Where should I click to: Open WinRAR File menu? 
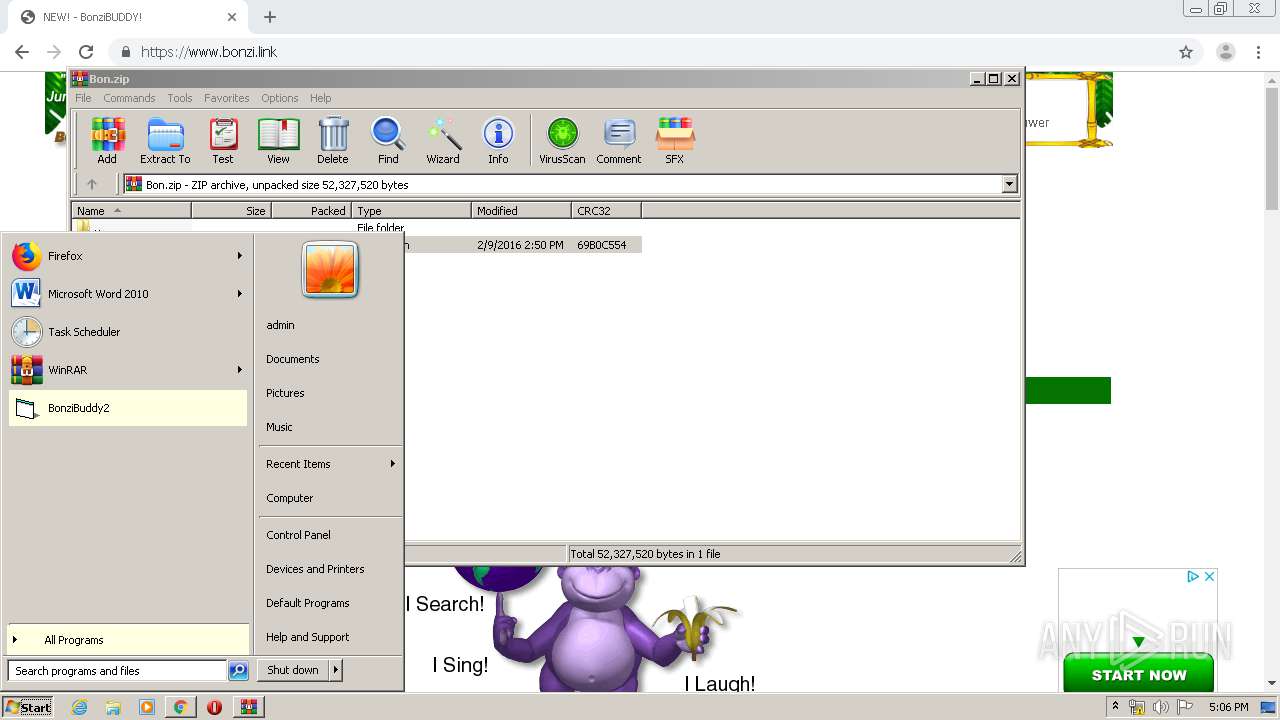[83, 98]
